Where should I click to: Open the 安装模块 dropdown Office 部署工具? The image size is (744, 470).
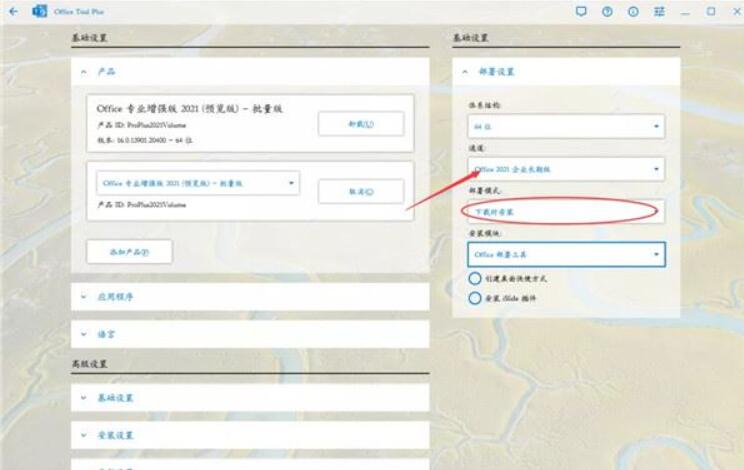pos(566,255)
